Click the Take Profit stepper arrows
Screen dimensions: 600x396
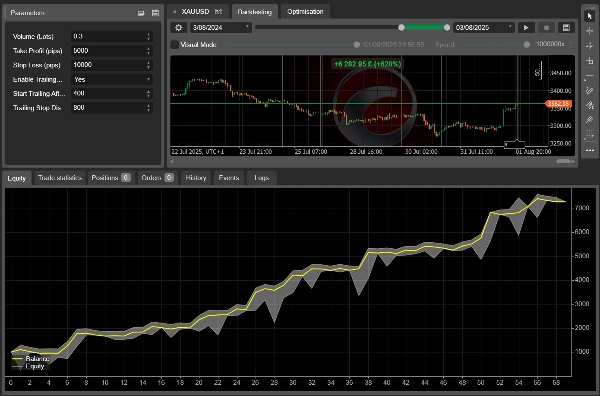[148, 51]
